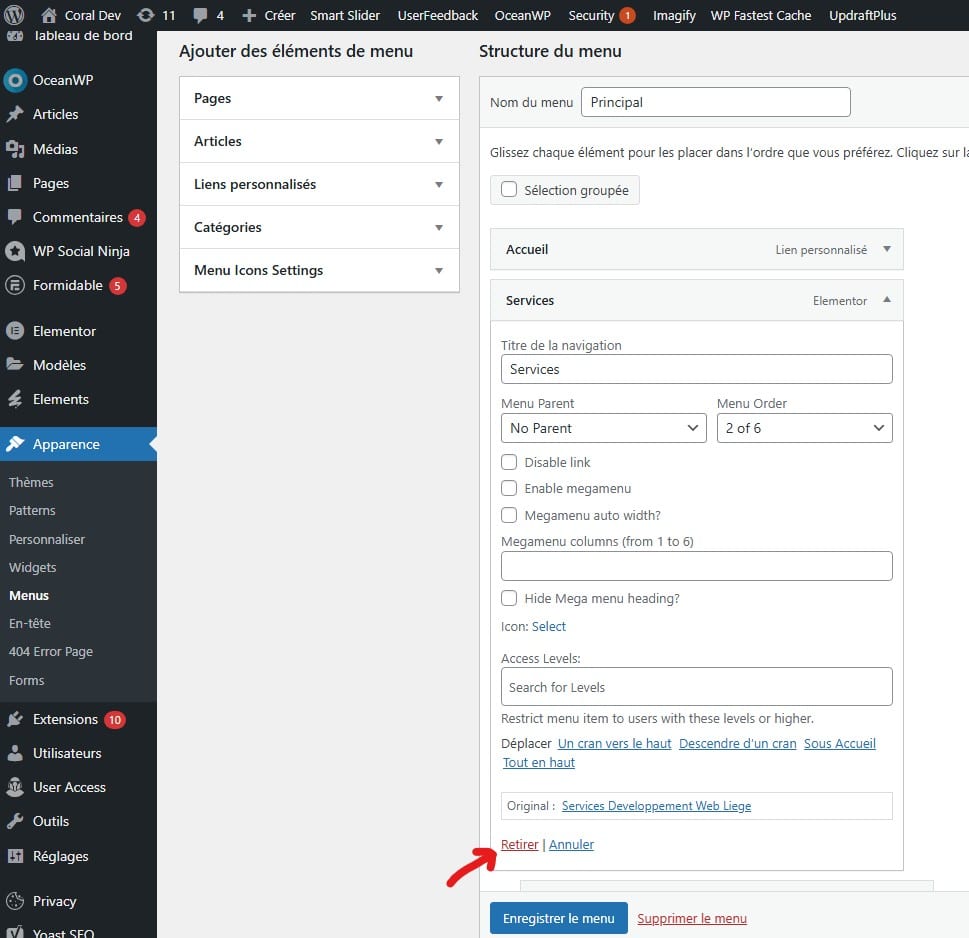Click the Formidable icon in sidebar
Image resolution: width=969 pixels, height=938 pixels.
click(x=15, y=285)
